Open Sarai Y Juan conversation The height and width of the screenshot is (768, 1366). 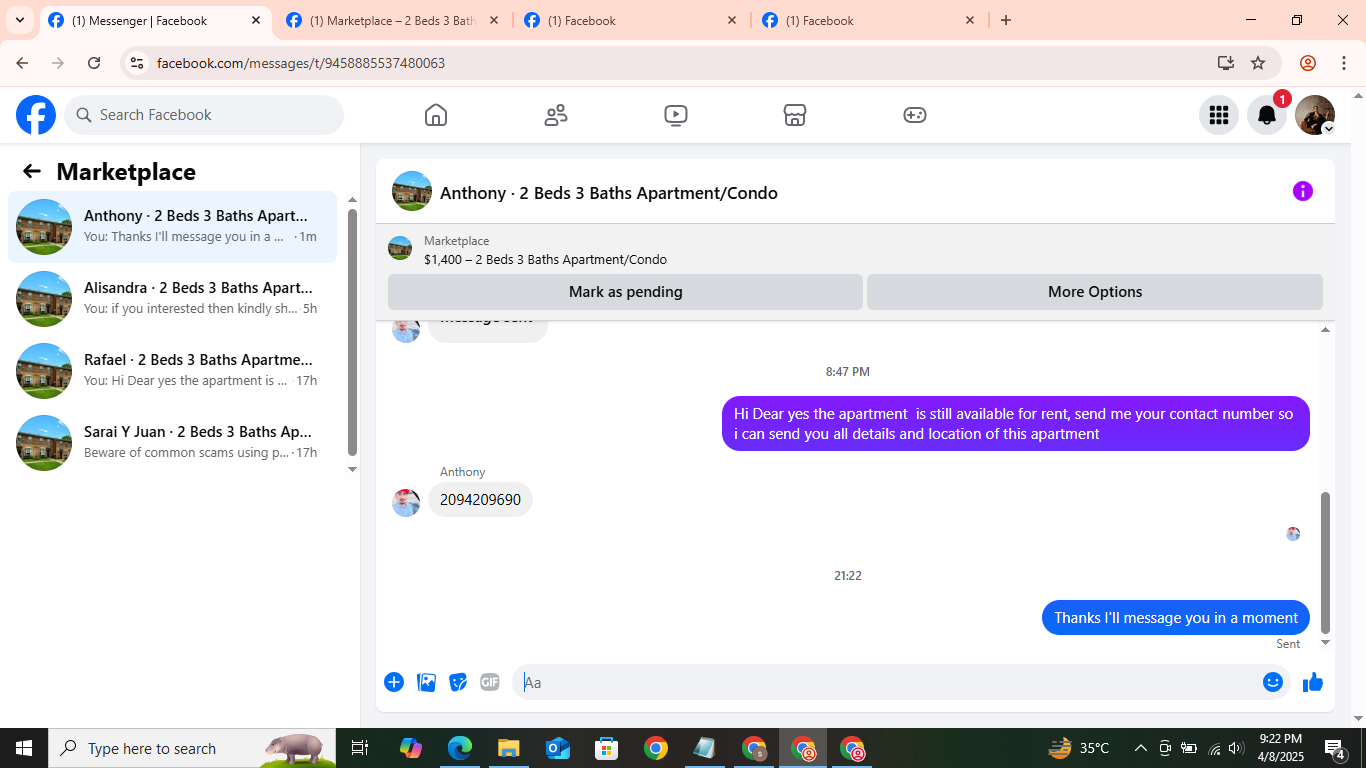coord(173,443)
